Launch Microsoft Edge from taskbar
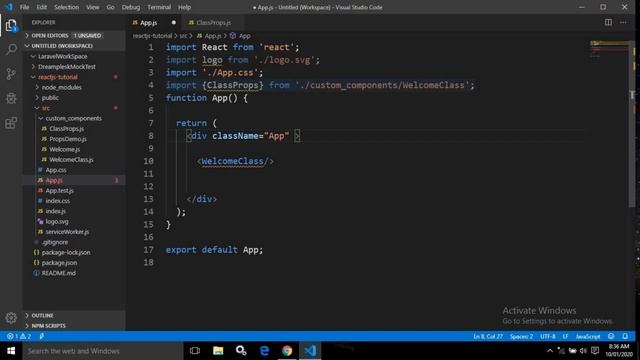The height and width of the screenshot is (360, 640). tap(264, 351)
